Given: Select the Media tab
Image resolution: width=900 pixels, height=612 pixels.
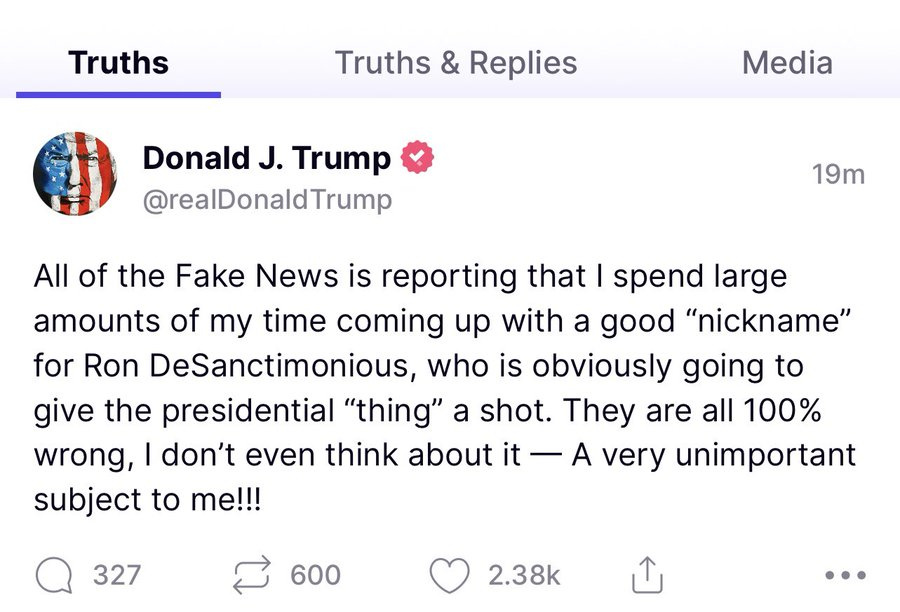Looking at the screenshot, I should [x=787, y=63].
